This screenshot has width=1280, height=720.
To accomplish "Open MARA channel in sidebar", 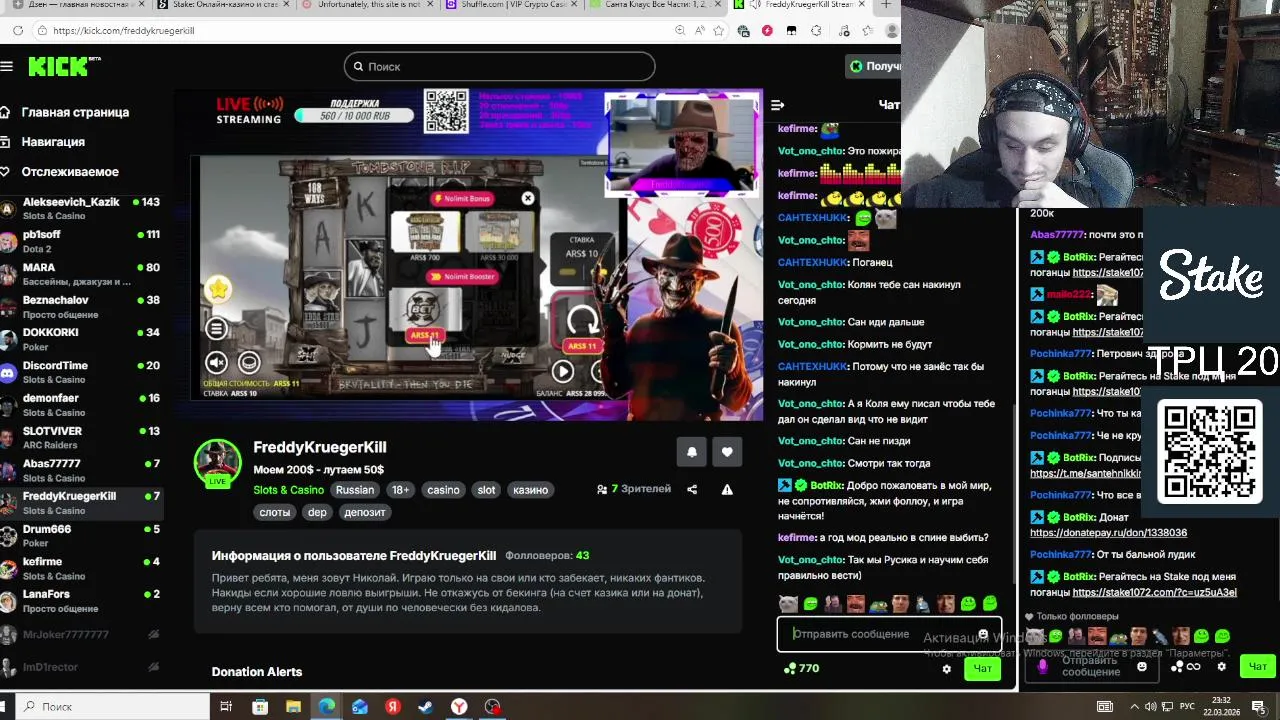I will pos(81,274).
